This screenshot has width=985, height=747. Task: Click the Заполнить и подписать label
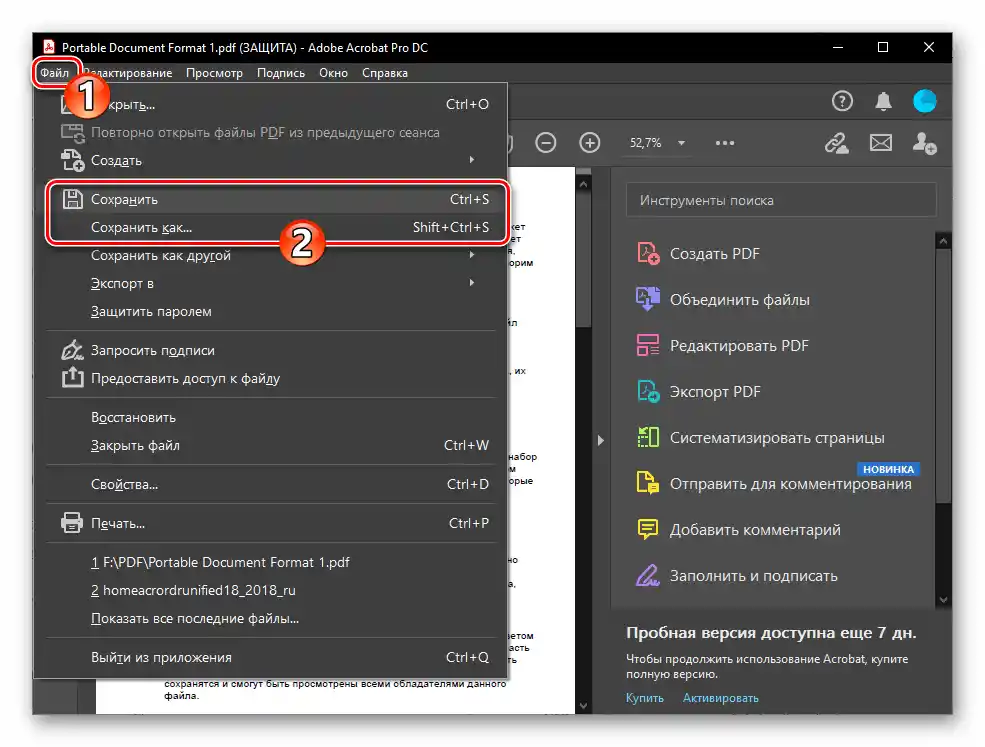(x=753, y=576)
